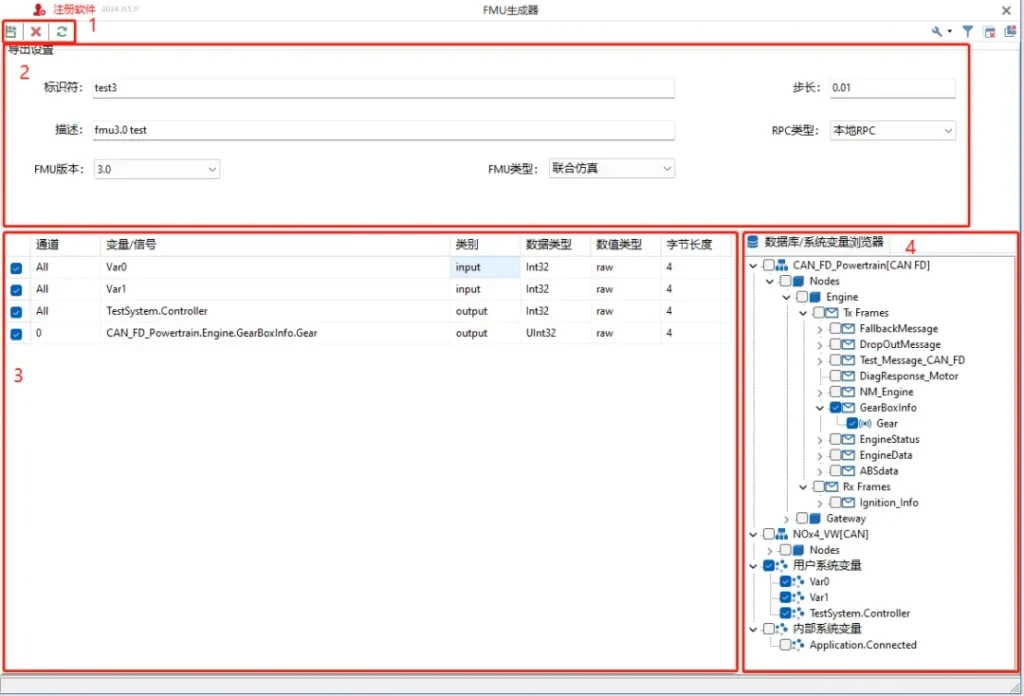This screenshot has height=696, width=1024.
Task: Click the red X delete icon
Action: tap(36, 32)
